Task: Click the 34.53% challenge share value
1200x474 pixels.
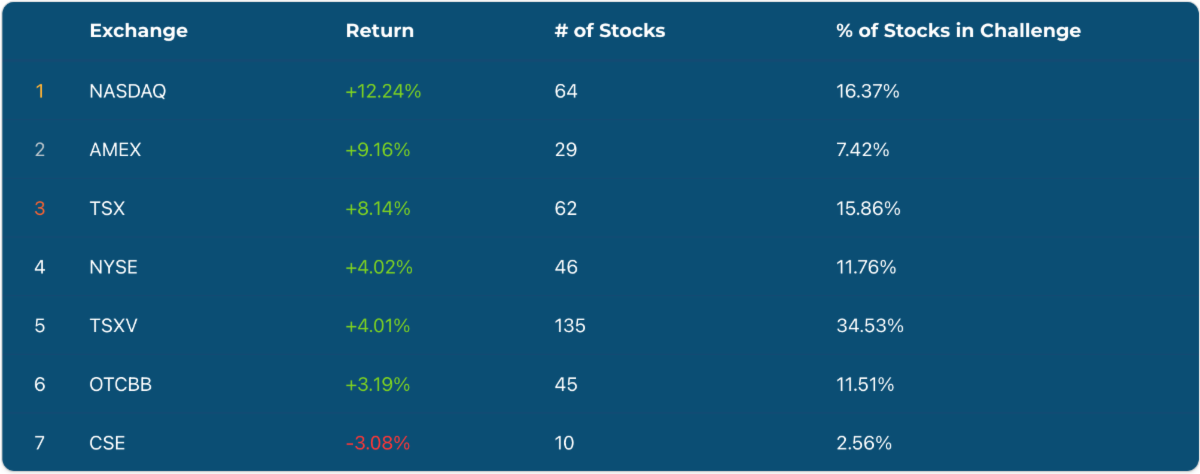Action: click(869, 326)
